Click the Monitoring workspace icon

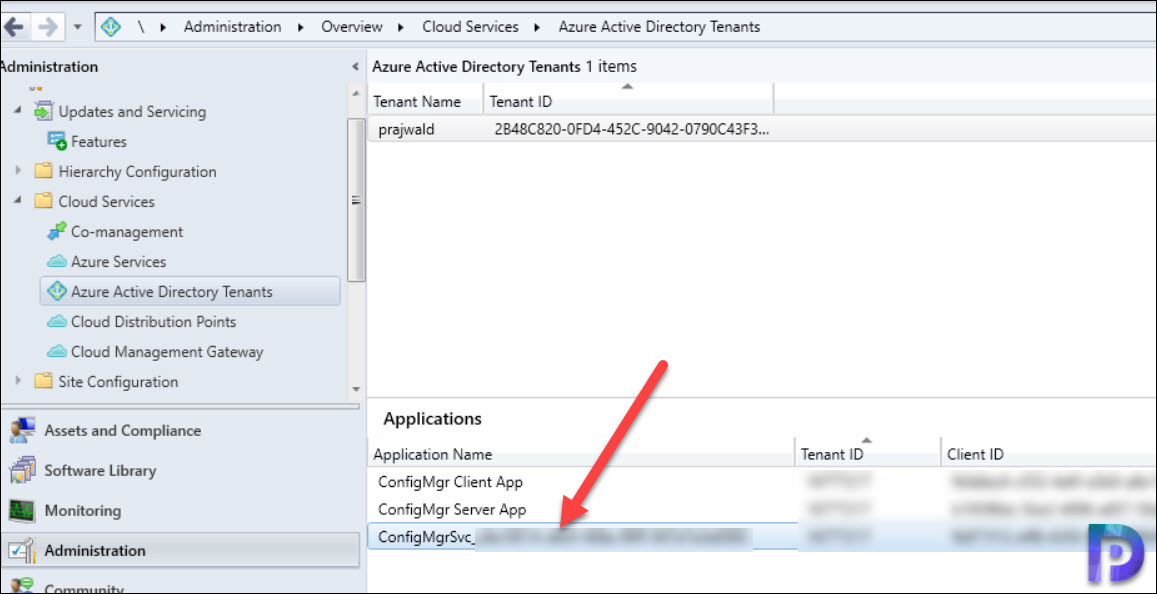click(22, 511)
